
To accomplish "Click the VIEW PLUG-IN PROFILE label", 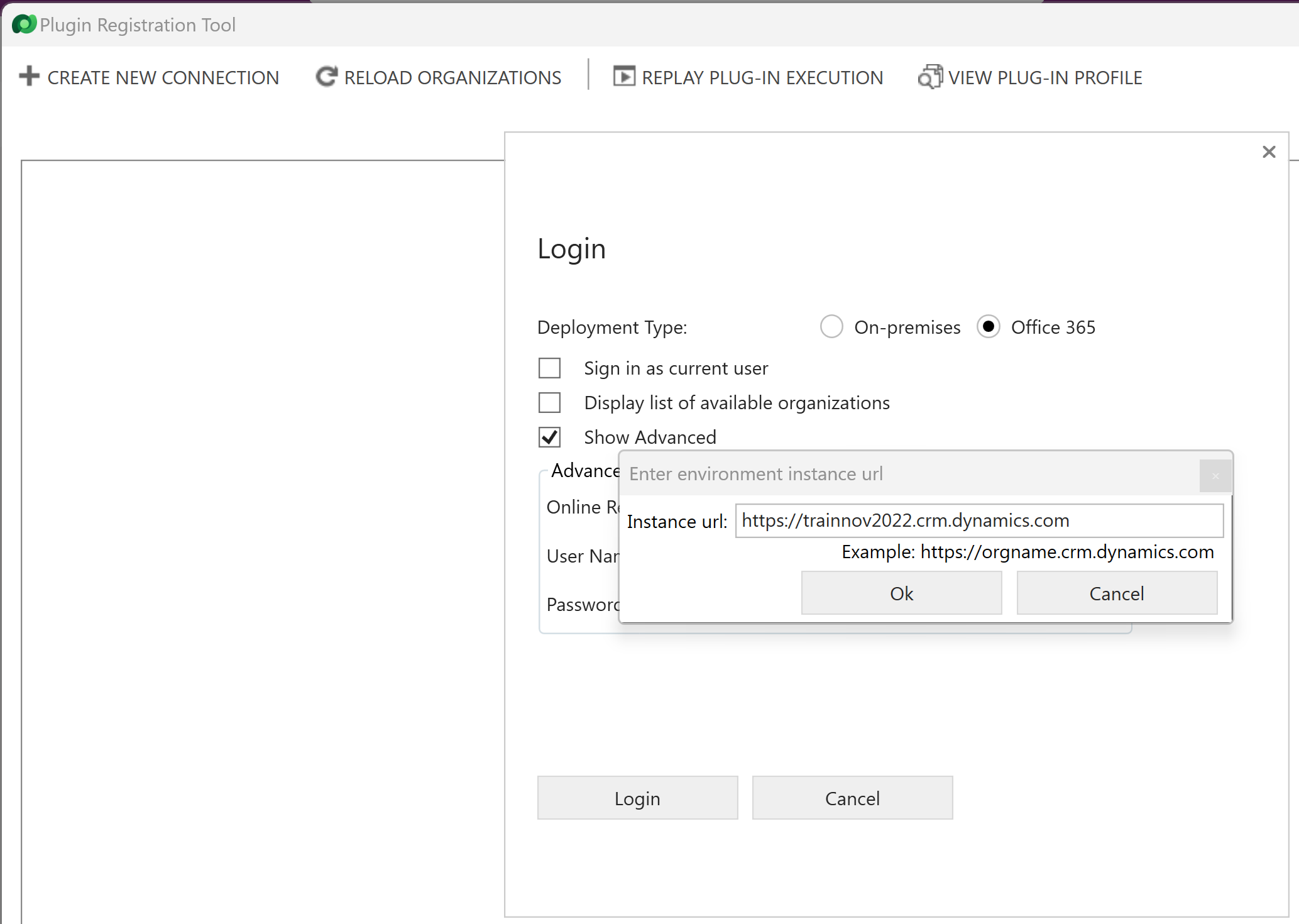I will (x=1044, y=78).
